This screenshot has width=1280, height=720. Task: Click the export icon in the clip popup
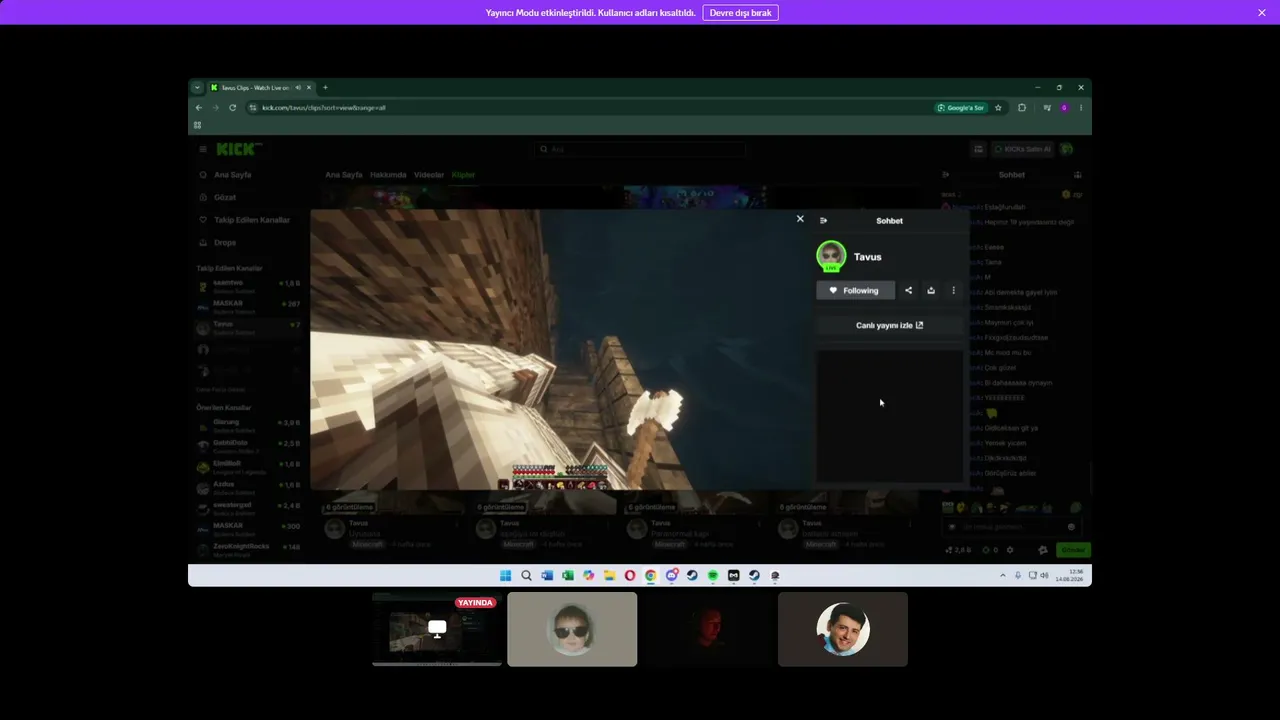[x=931, y=291]
